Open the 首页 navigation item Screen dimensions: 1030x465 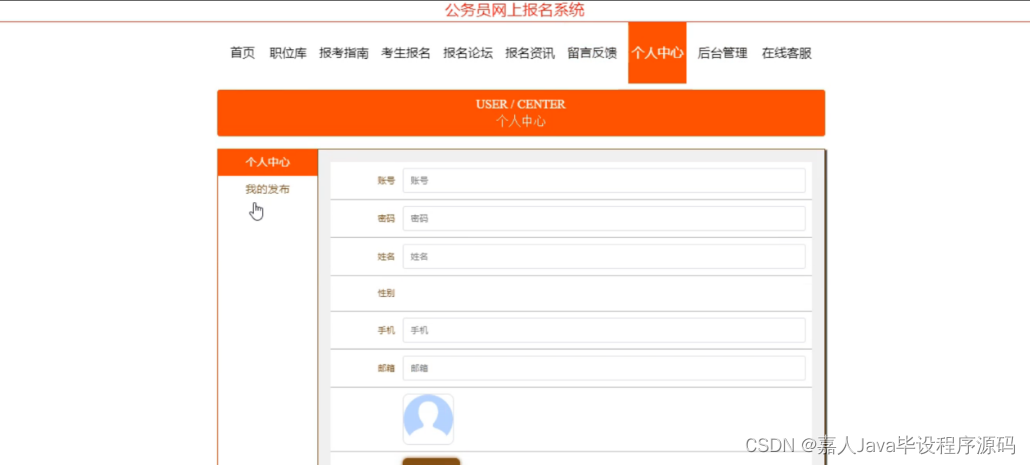pos(242,53)
